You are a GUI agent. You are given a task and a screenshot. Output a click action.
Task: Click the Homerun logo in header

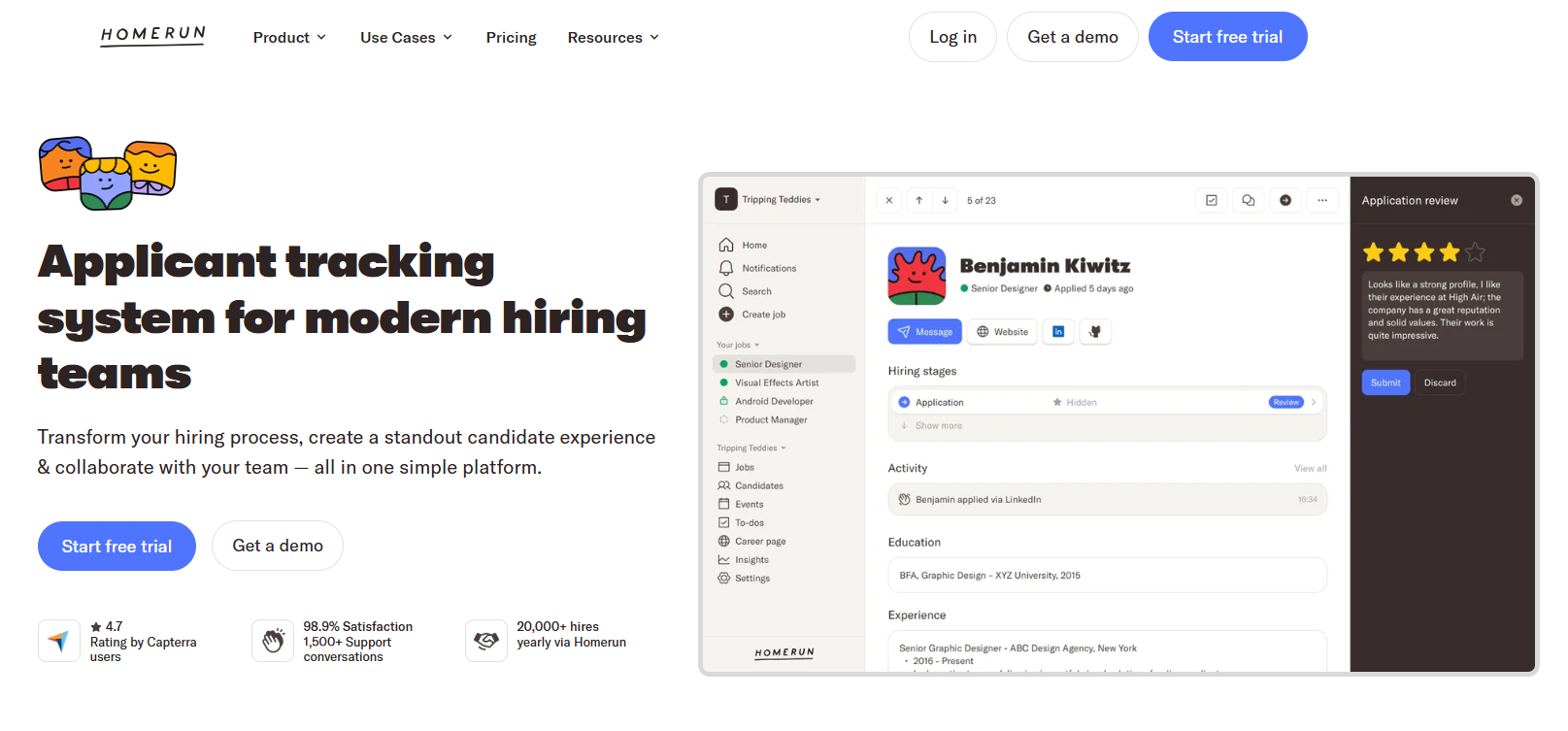(152, 36)
